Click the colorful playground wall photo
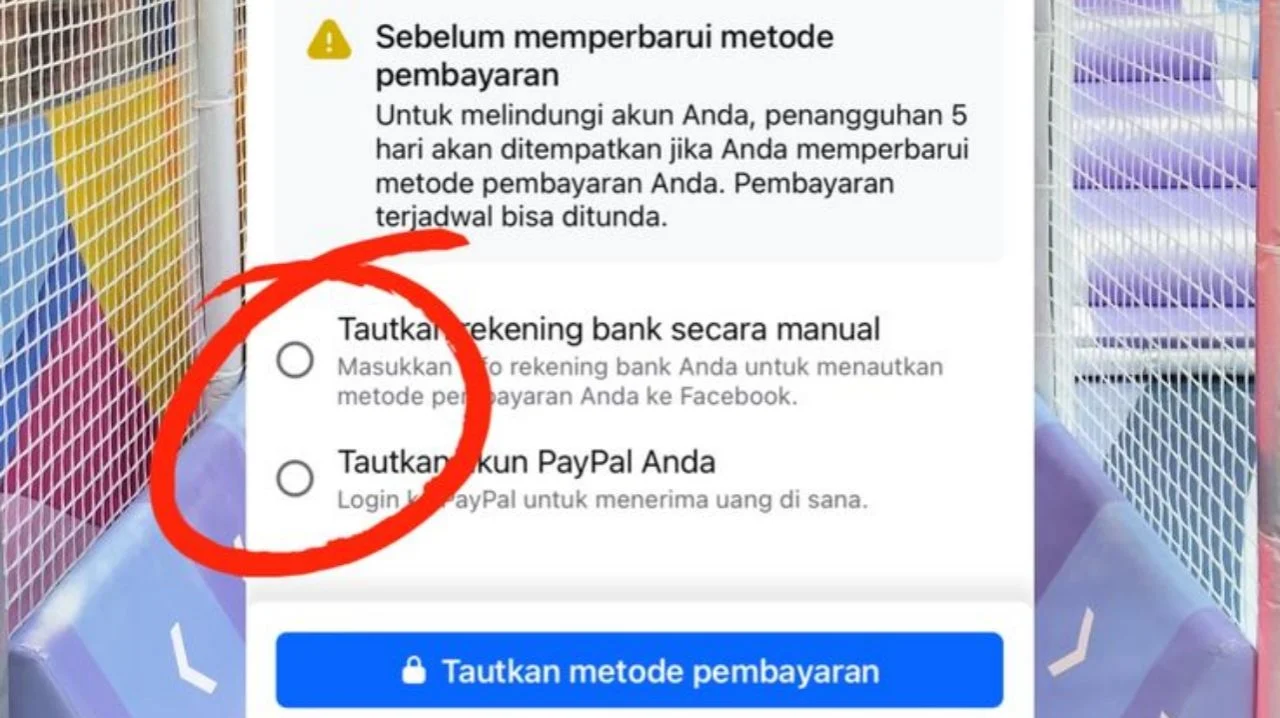 [120, 358]
